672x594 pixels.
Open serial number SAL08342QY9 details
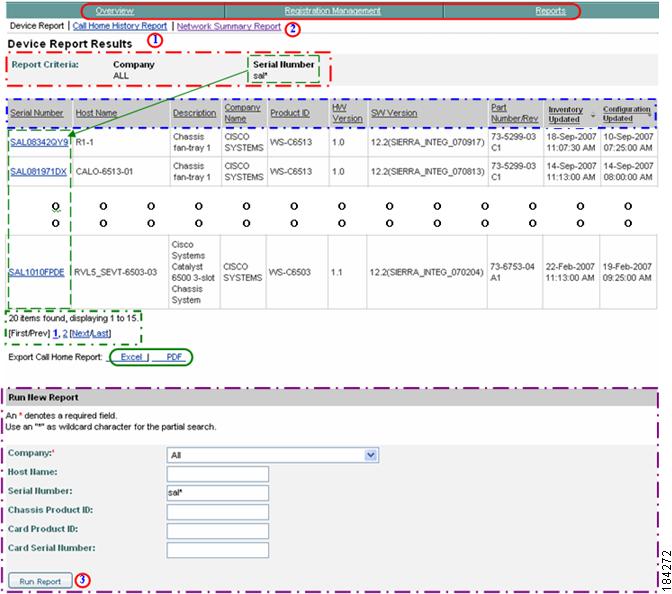(x=38, y=142)
